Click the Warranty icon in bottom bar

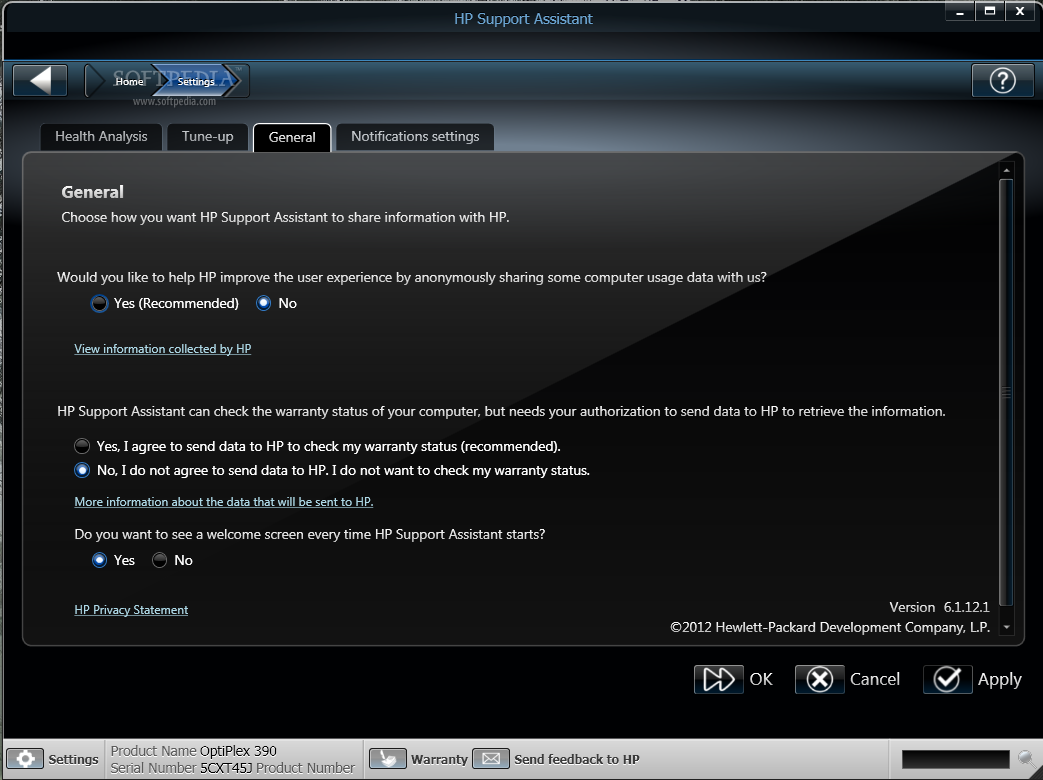387,759
